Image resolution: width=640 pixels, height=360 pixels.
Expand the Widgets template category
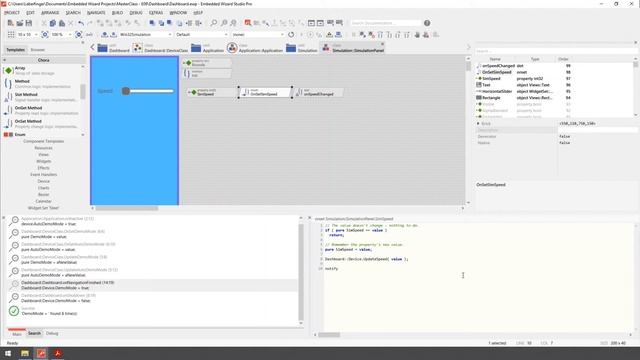44,161
